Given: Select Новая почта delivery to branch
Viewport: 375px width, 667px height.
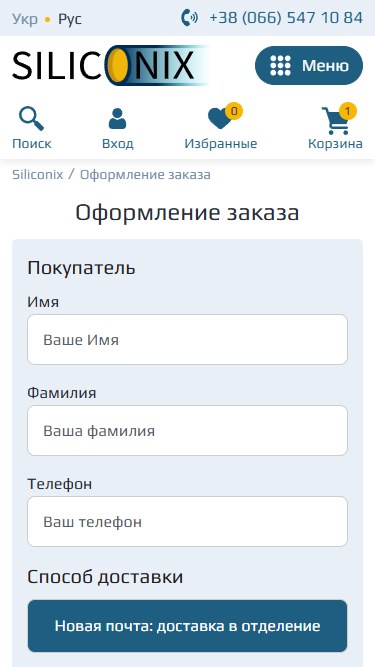Looking at the screenshot, I should (x=188, y=626).
